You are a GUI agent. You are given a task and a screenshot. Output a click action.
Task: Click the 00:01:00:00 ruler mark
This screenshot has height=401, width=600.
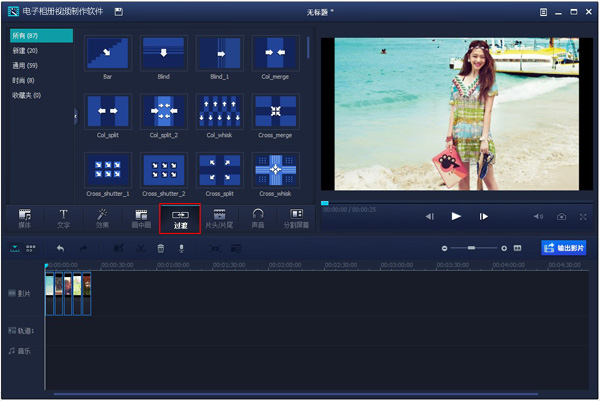(173, 265)
